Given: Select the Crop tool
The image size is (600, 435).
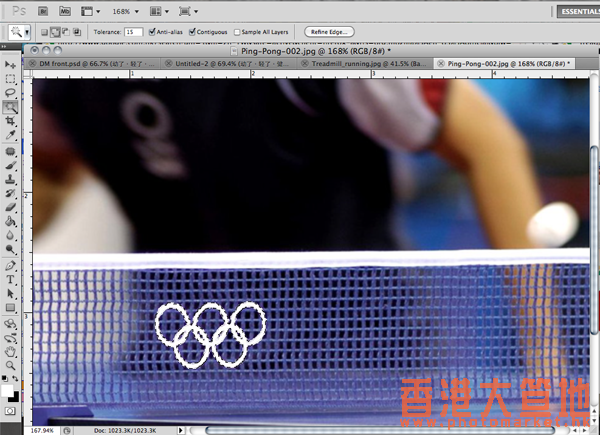Looking at the screenshot, I should coord(10,121).
